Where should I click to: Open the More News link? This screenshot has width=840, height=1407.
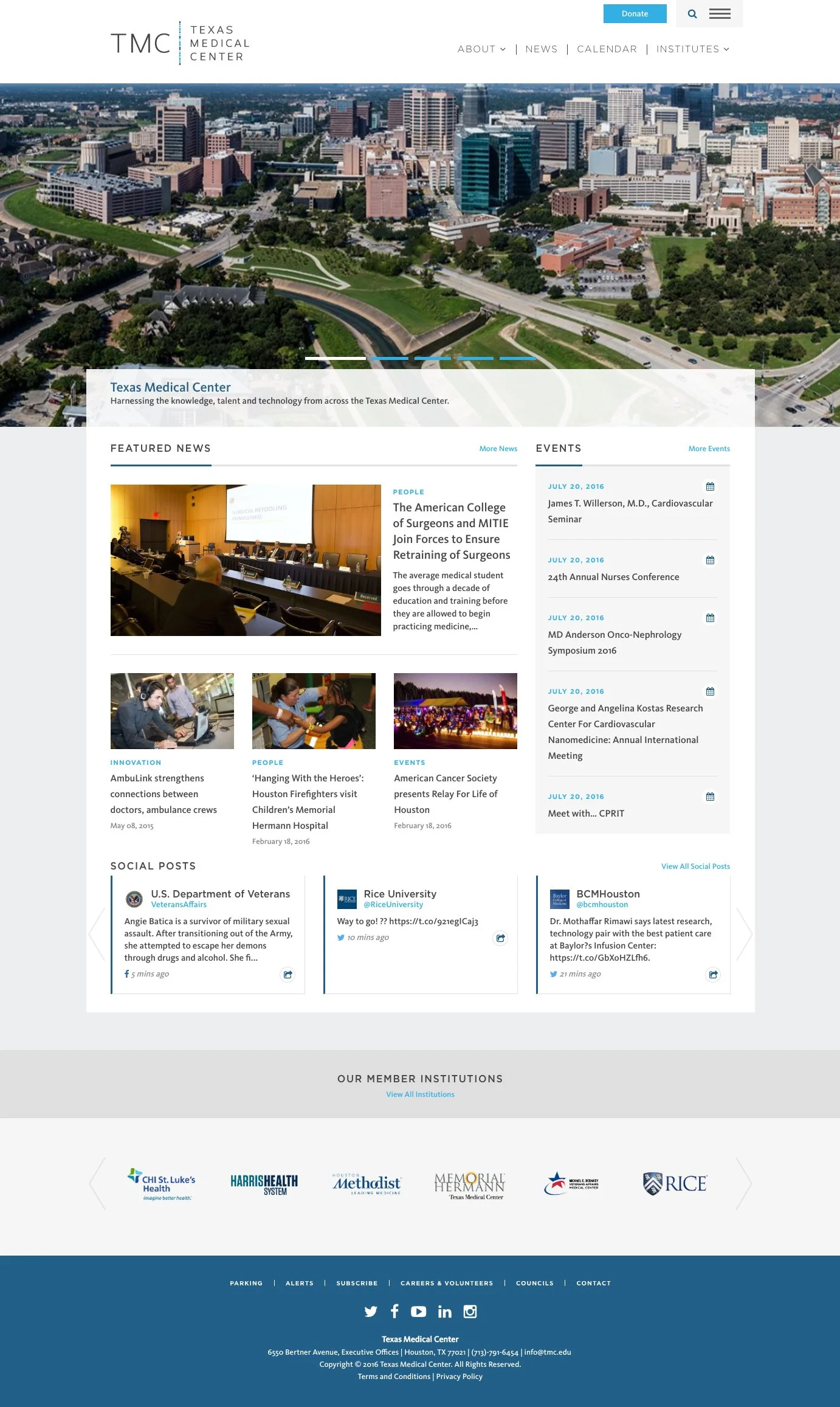498,449
